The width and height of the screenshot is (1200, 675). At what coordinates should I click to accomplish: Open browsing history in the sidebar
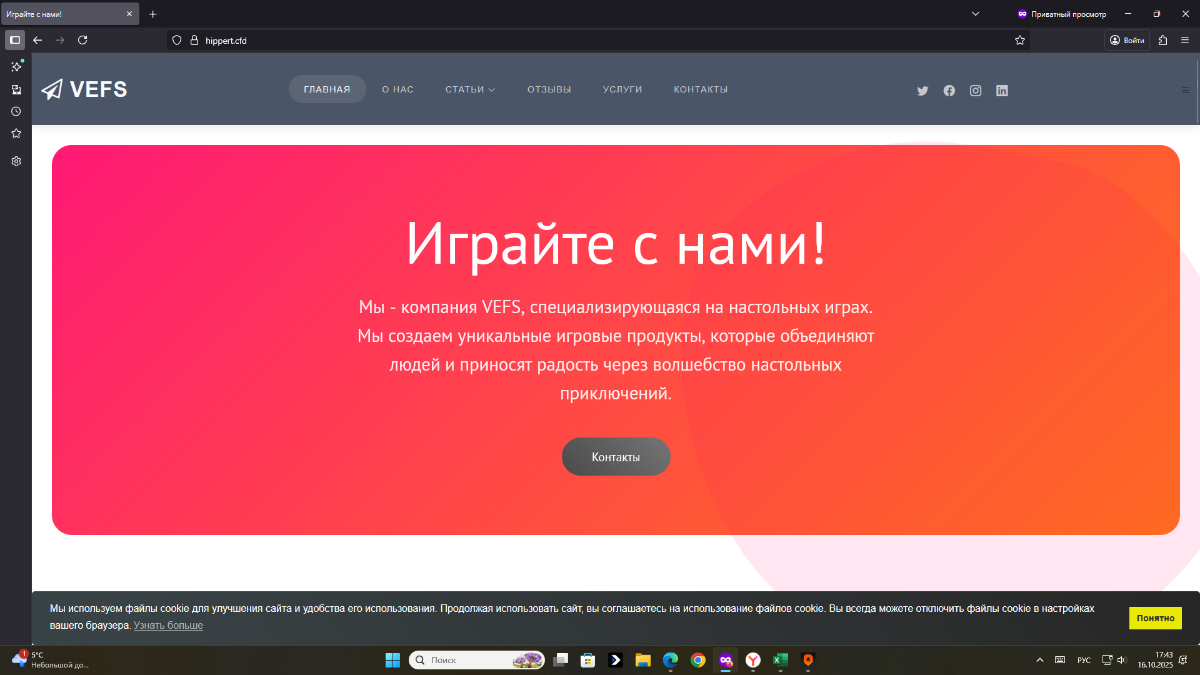point(16,111)
